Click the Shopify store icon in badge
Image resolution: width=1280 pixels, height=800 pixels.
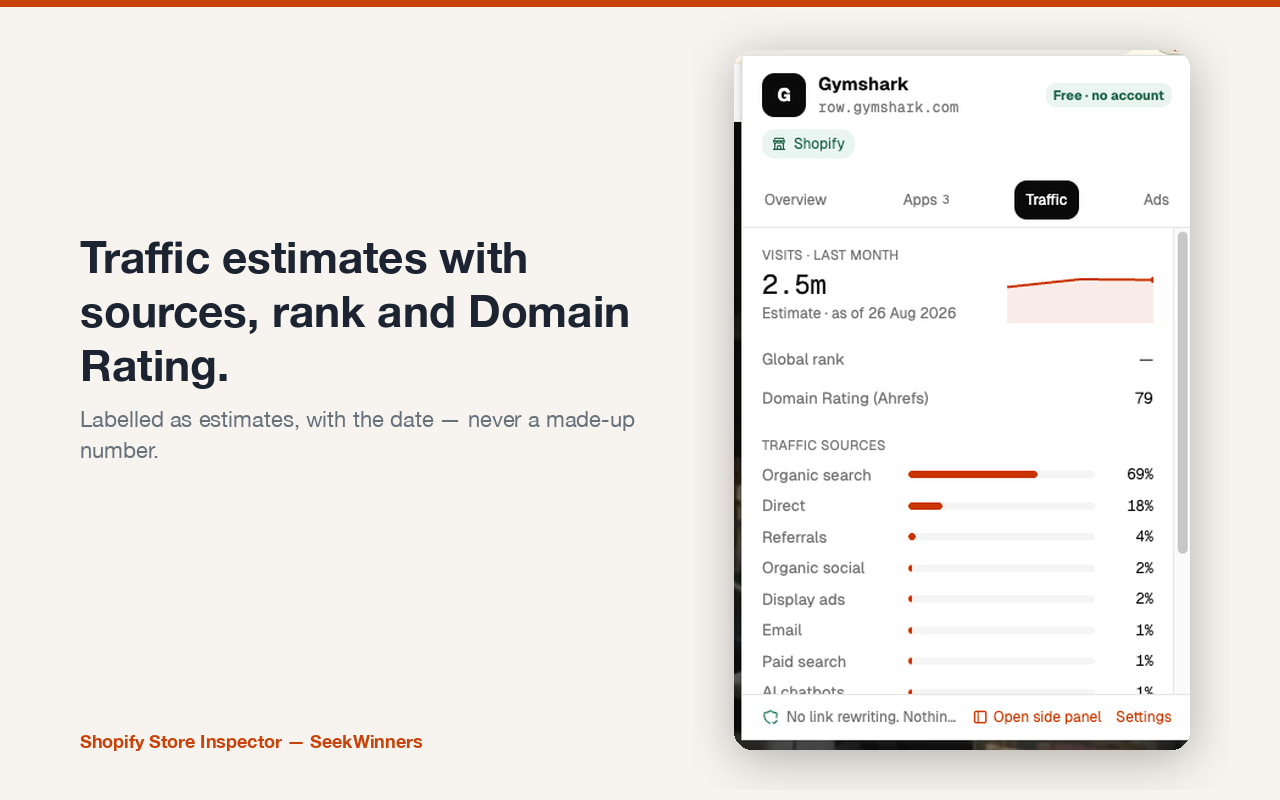[x=779, y=144]
